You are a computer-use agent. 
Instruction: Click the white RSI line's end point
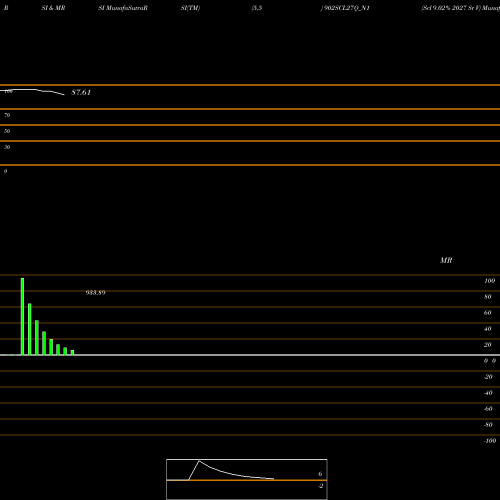pos(64,95)
